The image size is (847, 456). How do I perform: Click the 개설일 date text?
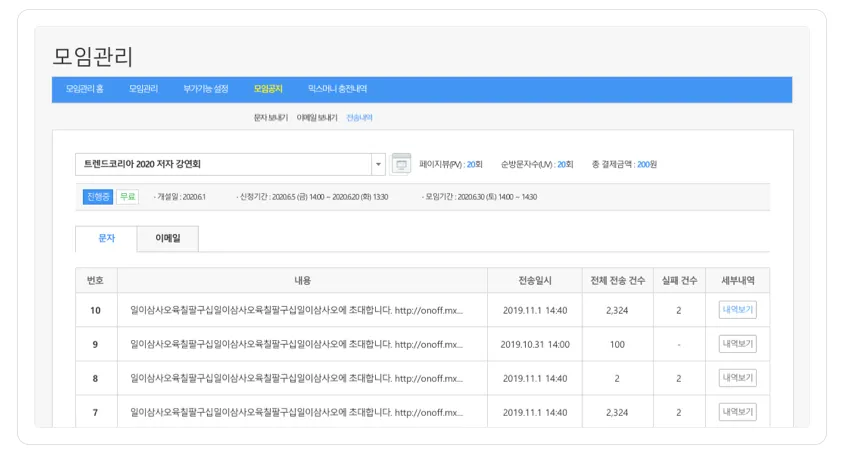click(x=179, y=197)
